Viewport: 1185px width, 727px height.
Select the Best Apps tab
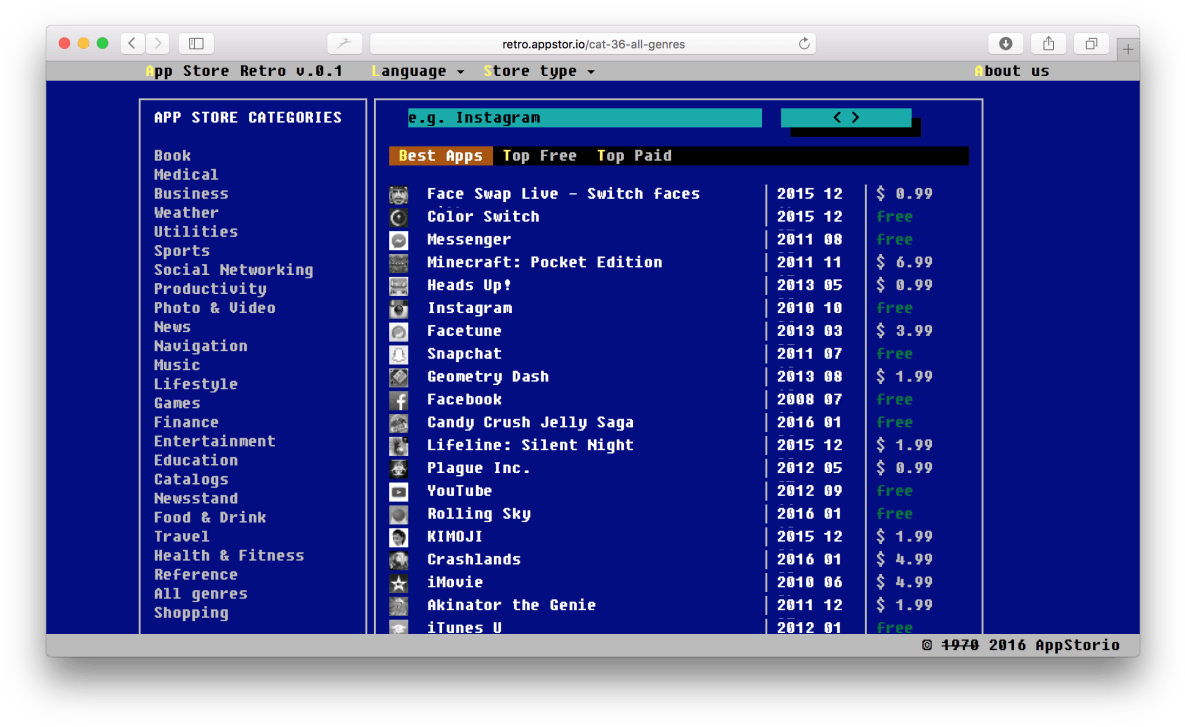pos(441,156)
